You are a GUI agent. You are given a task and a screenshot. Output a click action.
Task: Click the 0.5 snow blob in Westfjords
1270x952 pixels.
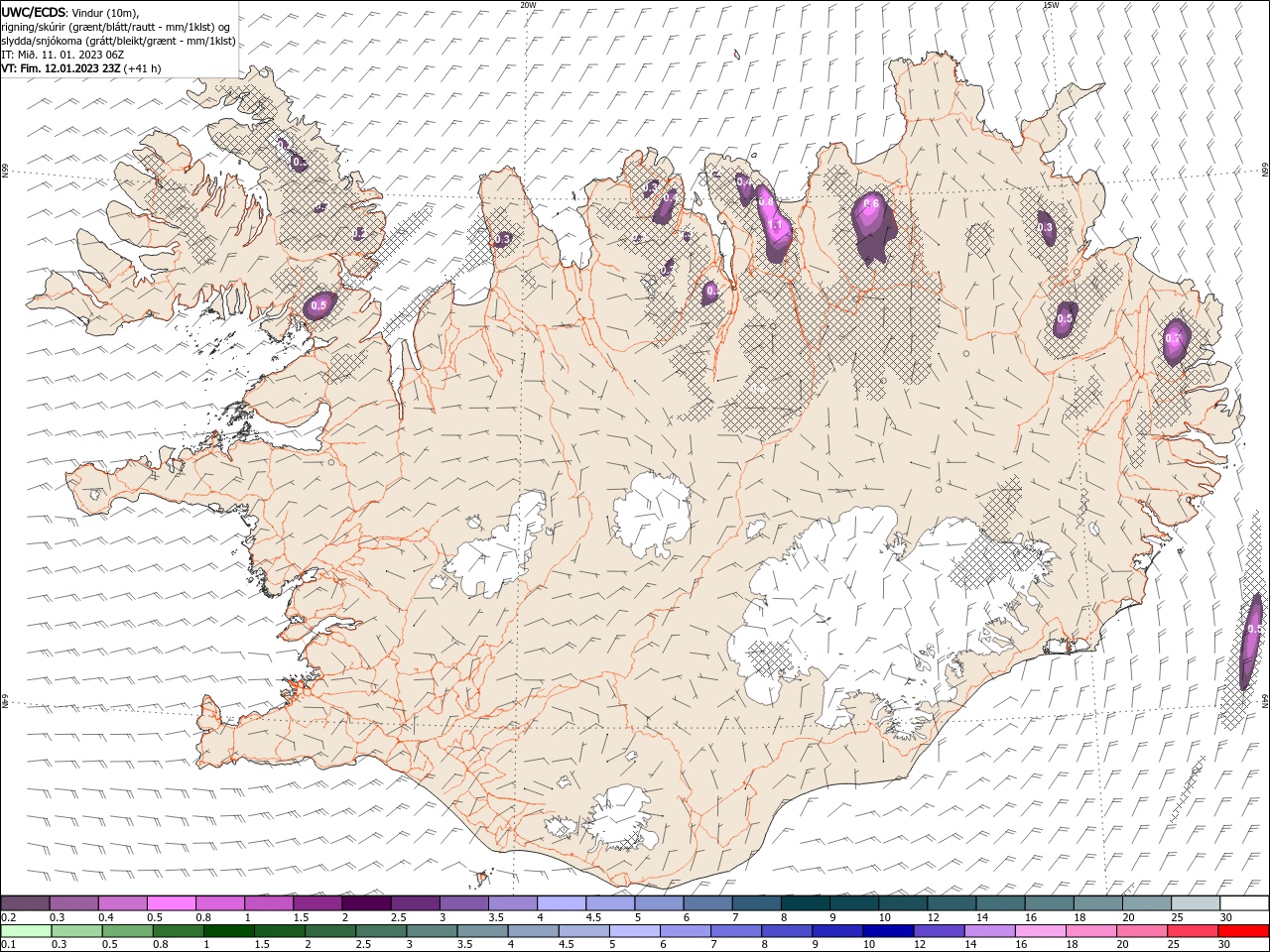tap(319, 305)
